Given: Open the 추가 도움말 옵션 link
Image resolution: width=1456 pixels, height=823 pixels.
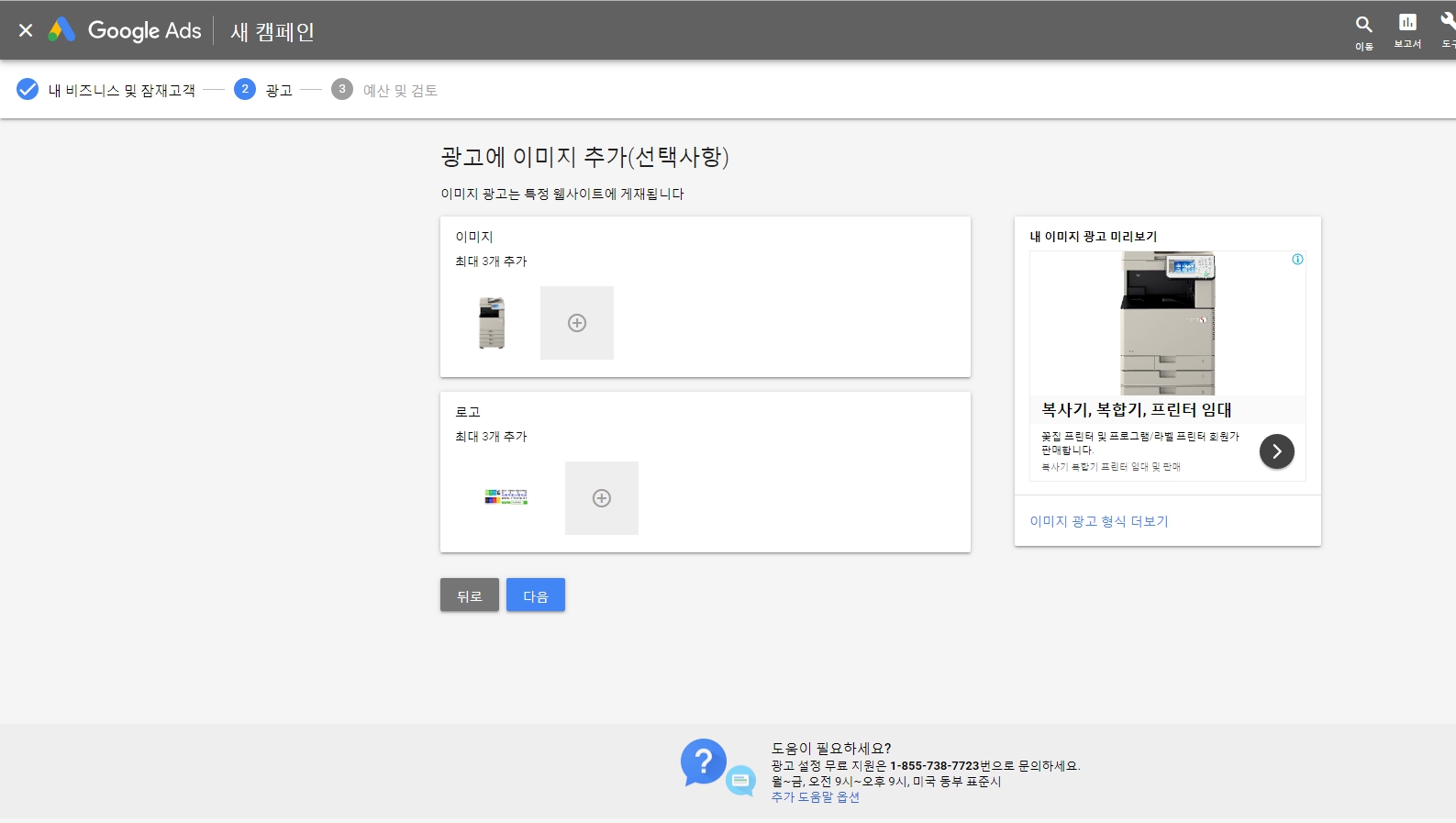Looking at the screenshot, I should click(x=815, y=797).
